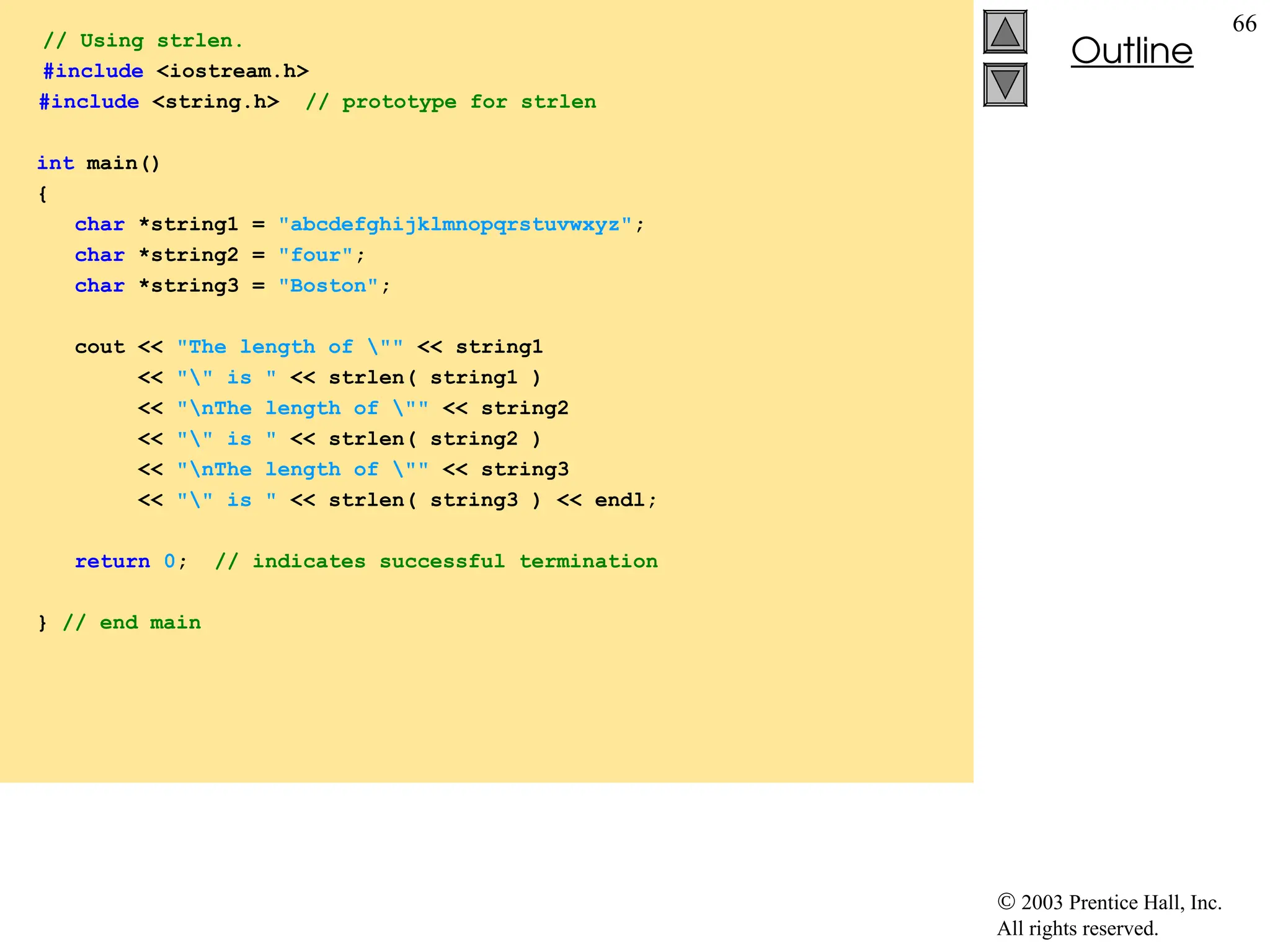1270x952 pixels.
Task: Select comment '// prototype for strlen'
Action: click(x=451, y=102)
